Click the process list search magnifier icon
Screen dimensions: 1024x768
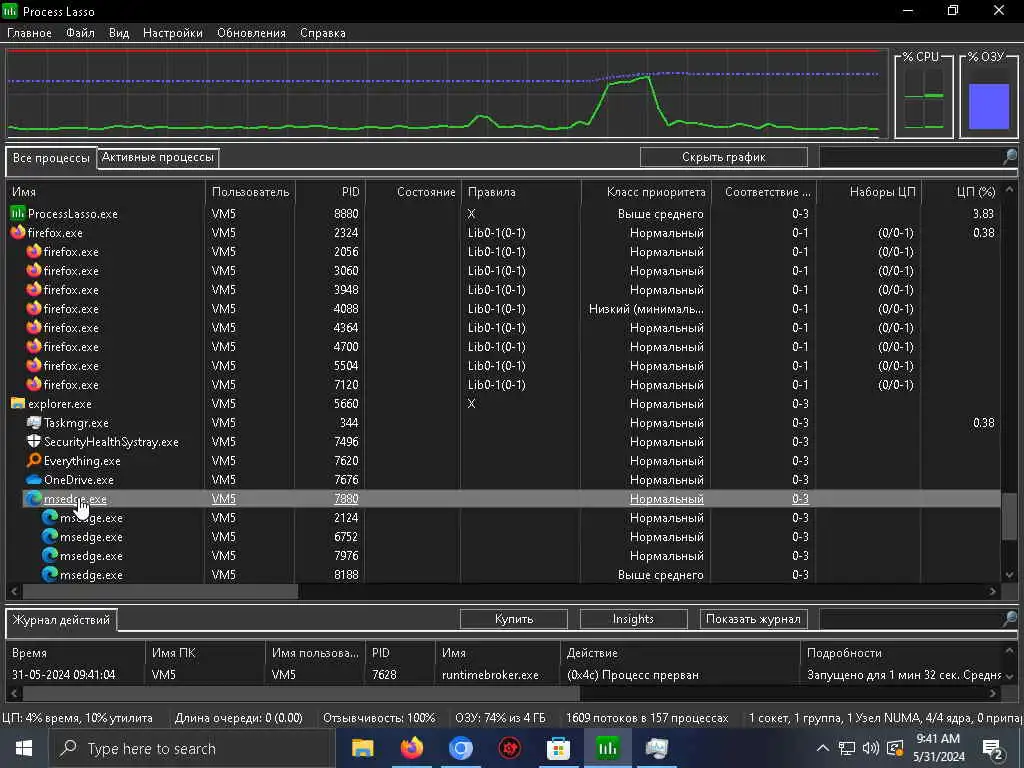click(1010, 156)
